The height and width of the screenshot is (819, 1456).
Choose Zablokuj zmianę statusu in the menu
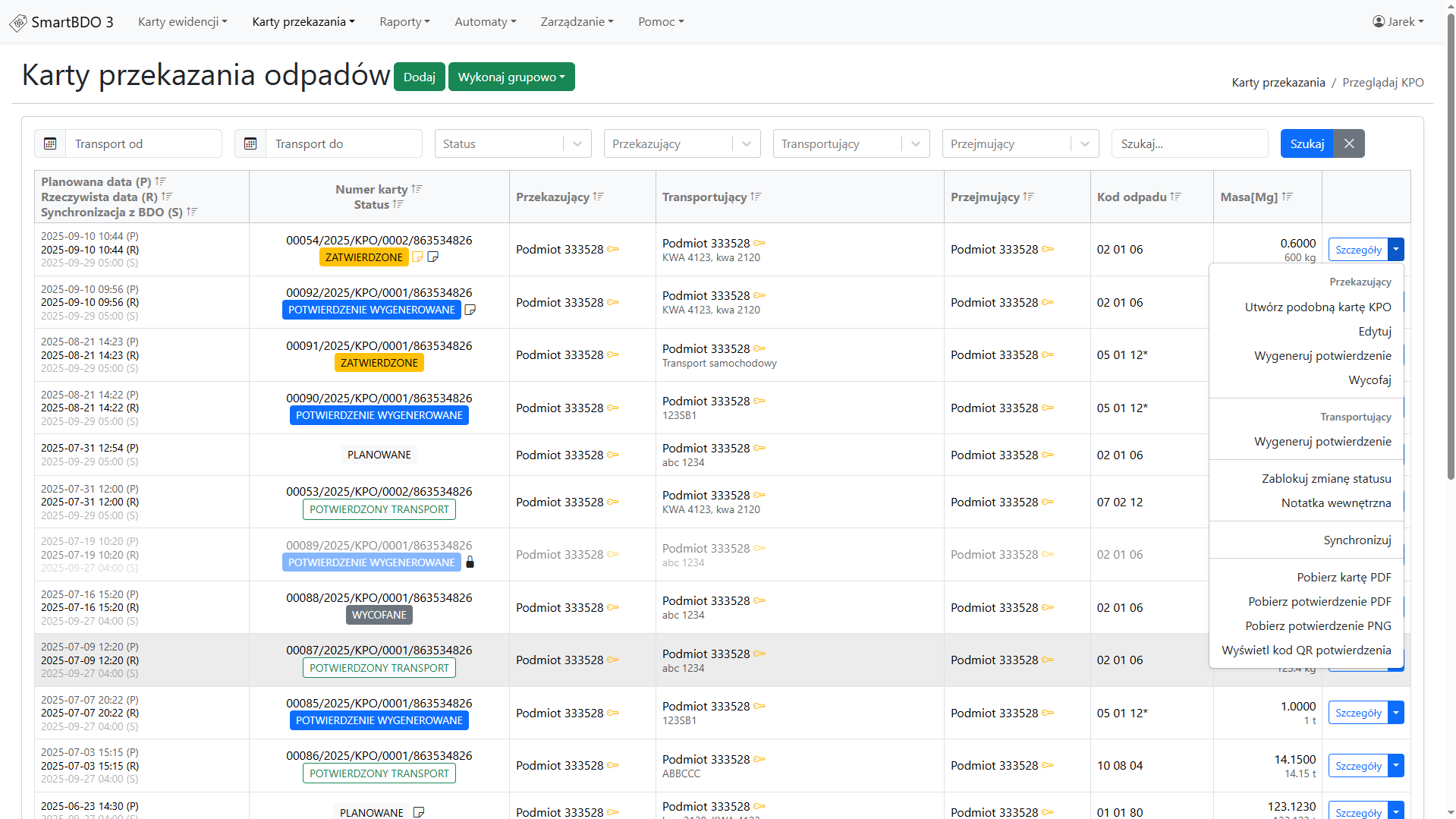click(1326, 478)
